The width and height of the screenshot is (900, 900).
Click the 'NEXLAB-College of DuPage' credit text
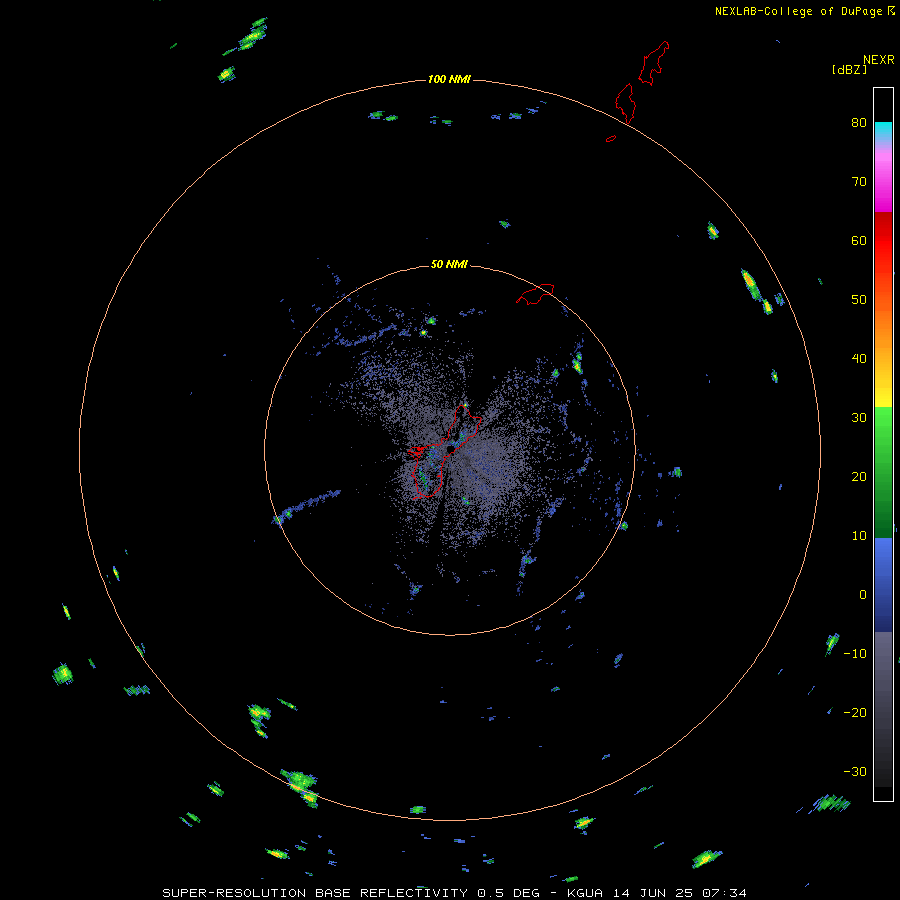point(798,11)
